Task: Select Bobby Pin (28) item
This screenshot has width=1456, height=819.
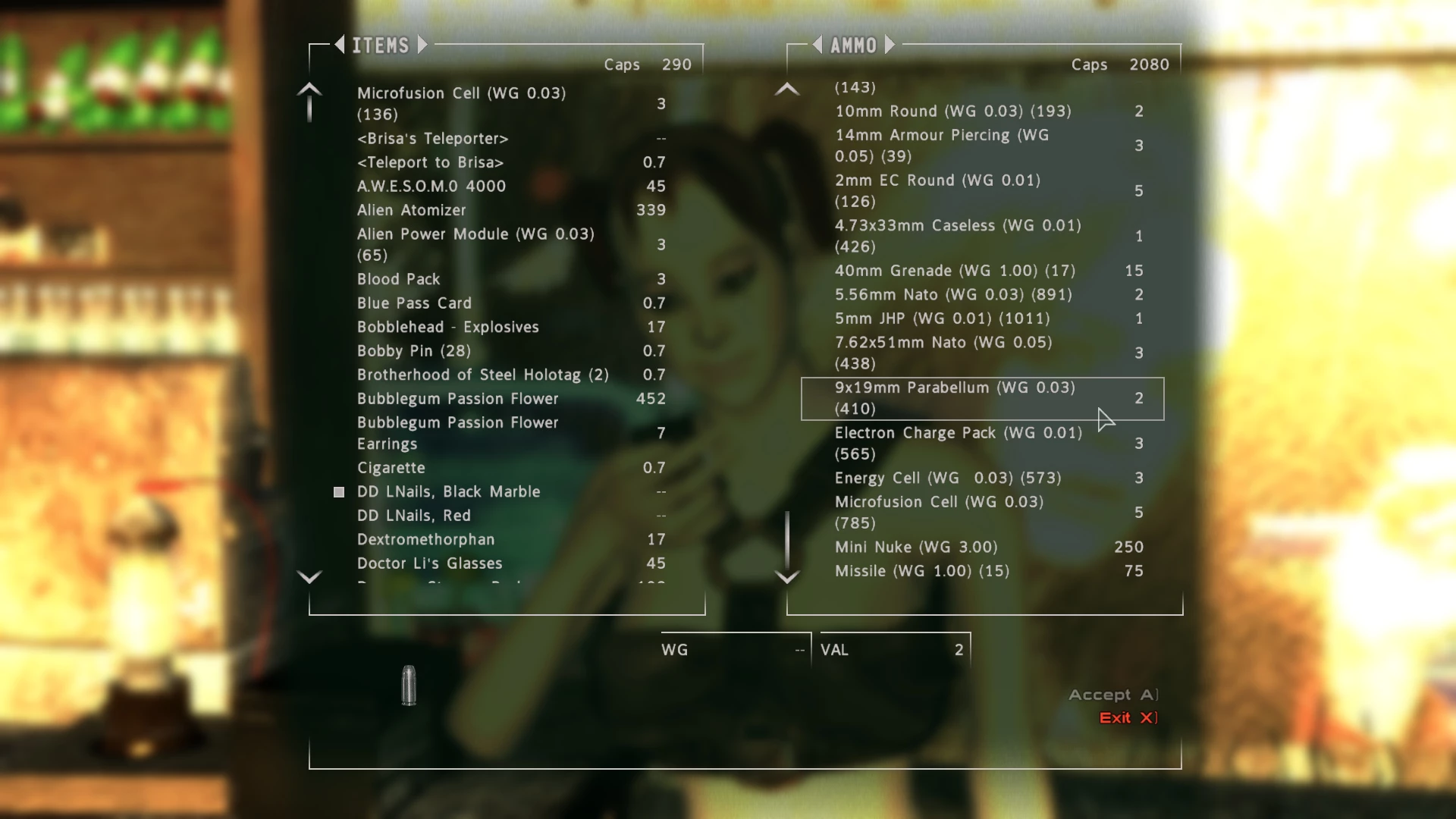Action: pos(512,351)
